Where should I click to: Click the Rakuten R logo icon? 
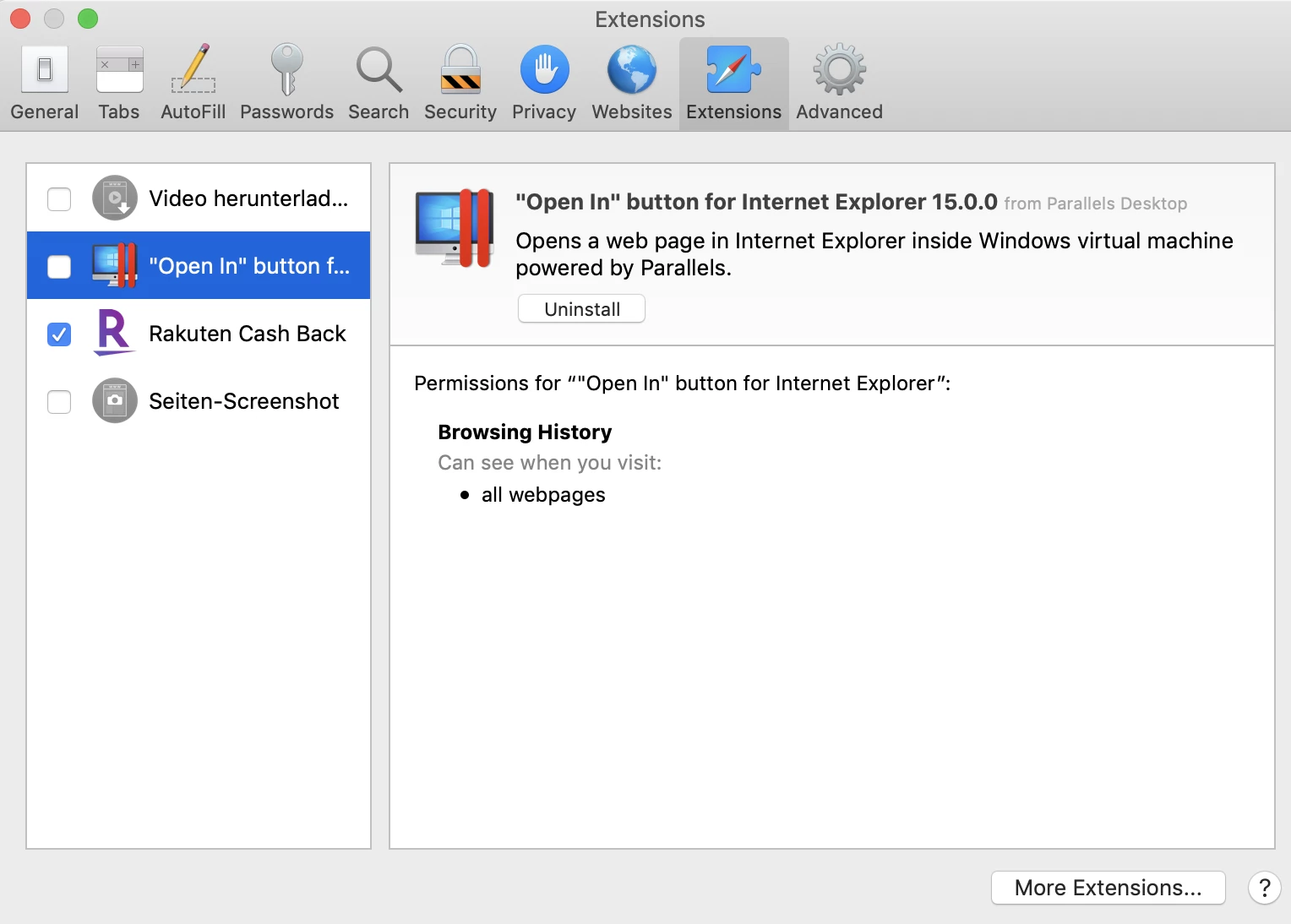pos(114,333)
